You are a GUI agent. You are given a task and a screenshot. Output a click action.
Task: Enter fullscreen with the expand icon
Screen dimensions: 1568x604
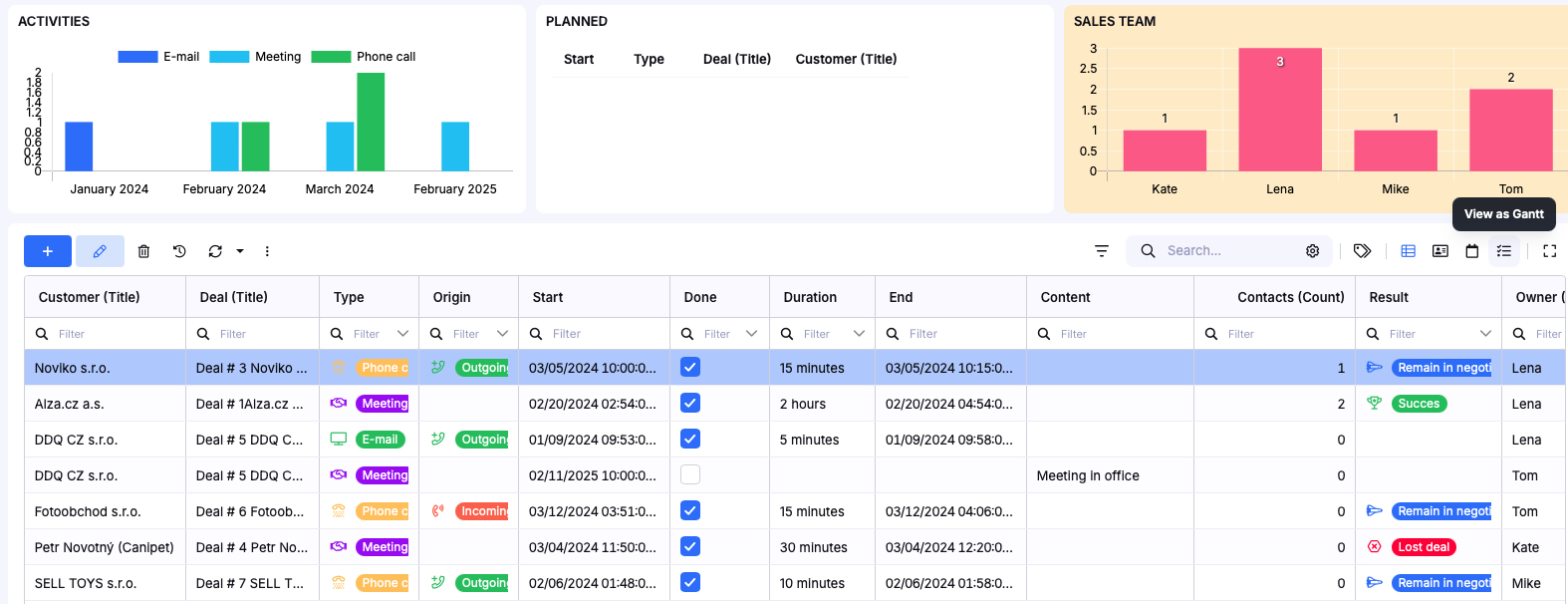click(x=1549, y=251)
